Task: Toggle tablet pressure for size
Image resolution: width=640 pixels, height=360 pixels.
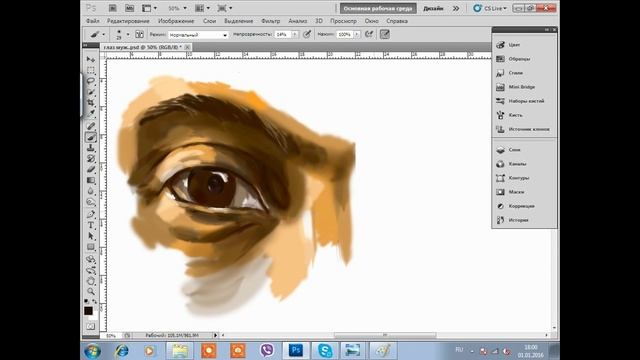Action: pos(384,34)
